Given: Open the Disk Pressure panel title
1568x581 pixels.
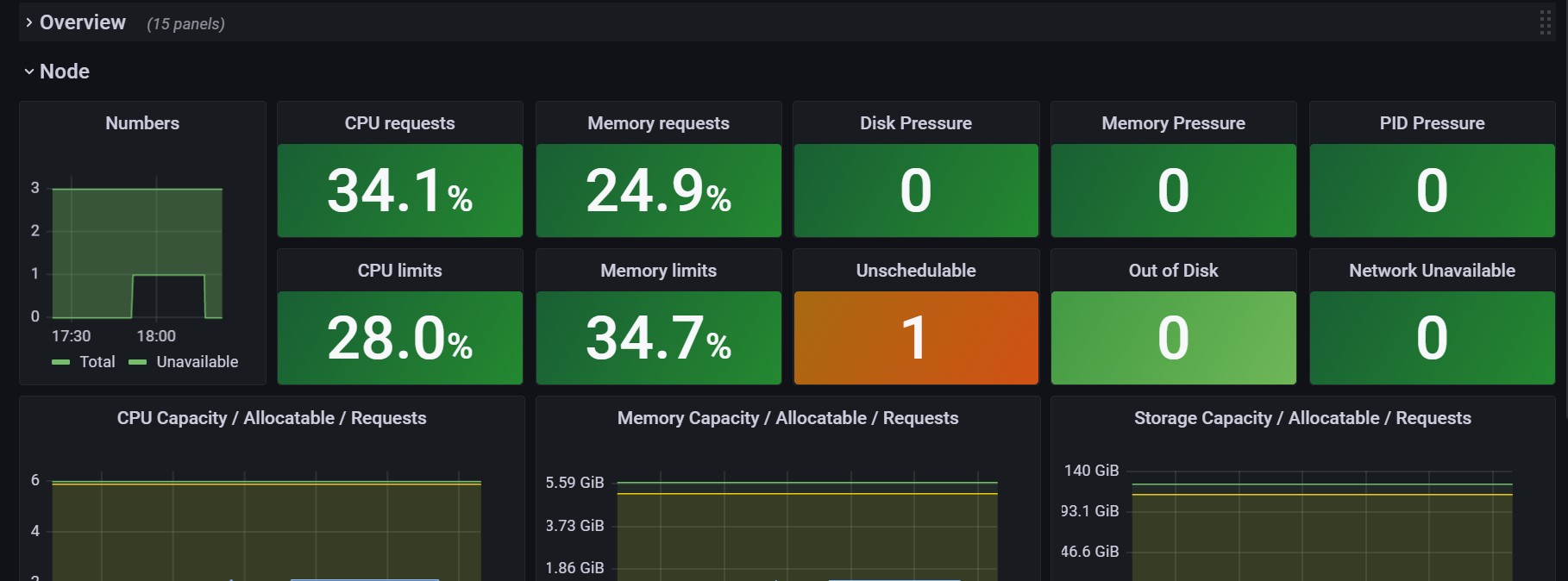Looking at the screenshot, I should [x=916, y=123].
